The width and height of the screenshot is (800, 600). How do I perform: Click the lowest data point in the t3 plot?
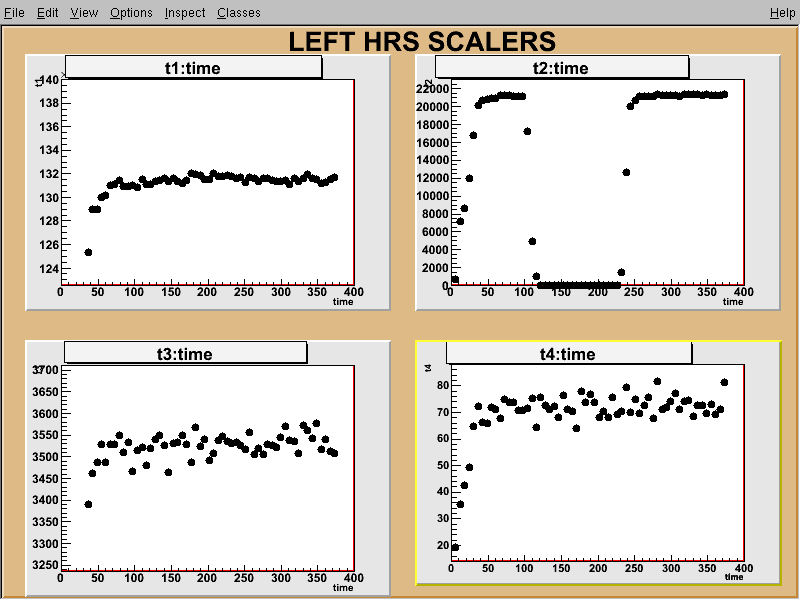(88, 505)
